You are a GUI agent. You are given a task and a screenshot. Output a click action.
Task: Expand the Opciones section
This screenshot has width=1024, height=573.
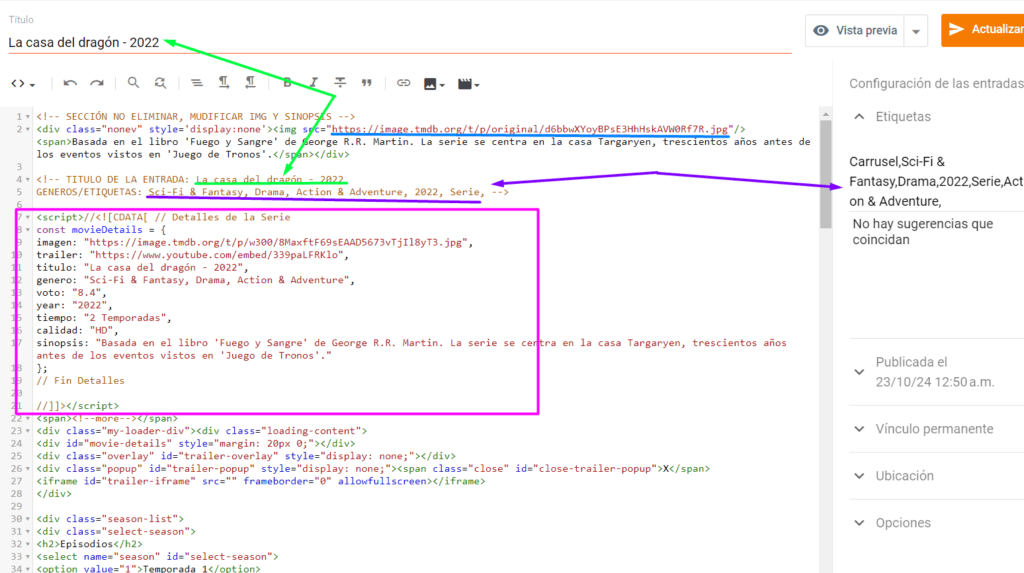pos(859,523)
